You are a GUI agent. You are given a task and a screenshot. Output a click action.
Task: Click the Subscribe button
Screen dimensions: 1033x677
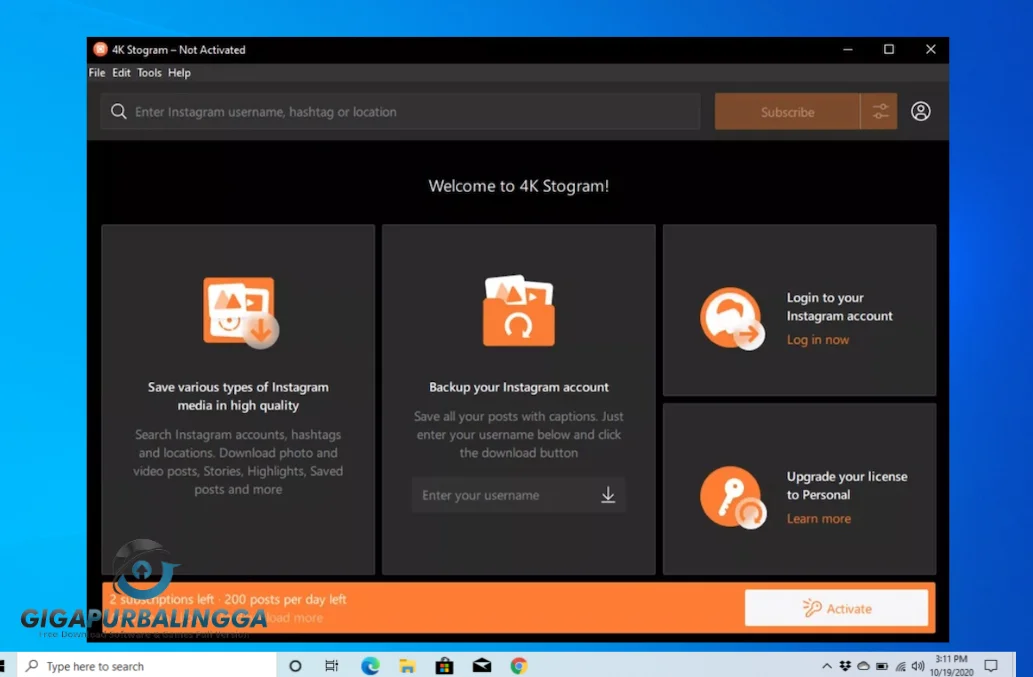click(787, 112)
